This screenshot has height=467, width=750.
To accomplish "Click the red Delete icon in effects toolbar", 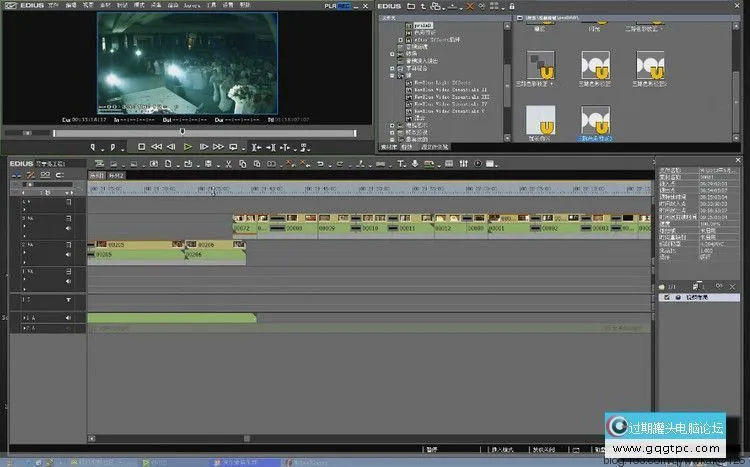I will click(467, 6).
